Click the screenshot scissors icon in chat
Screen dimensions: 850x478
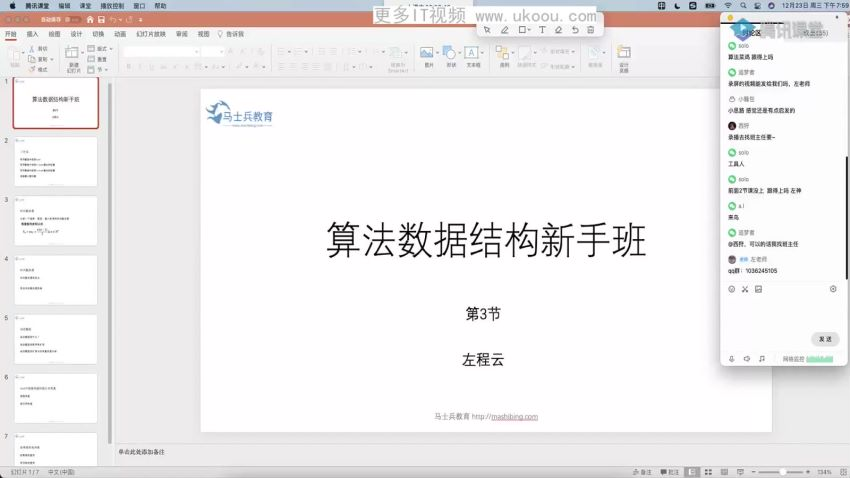click(x=745, y=289)
